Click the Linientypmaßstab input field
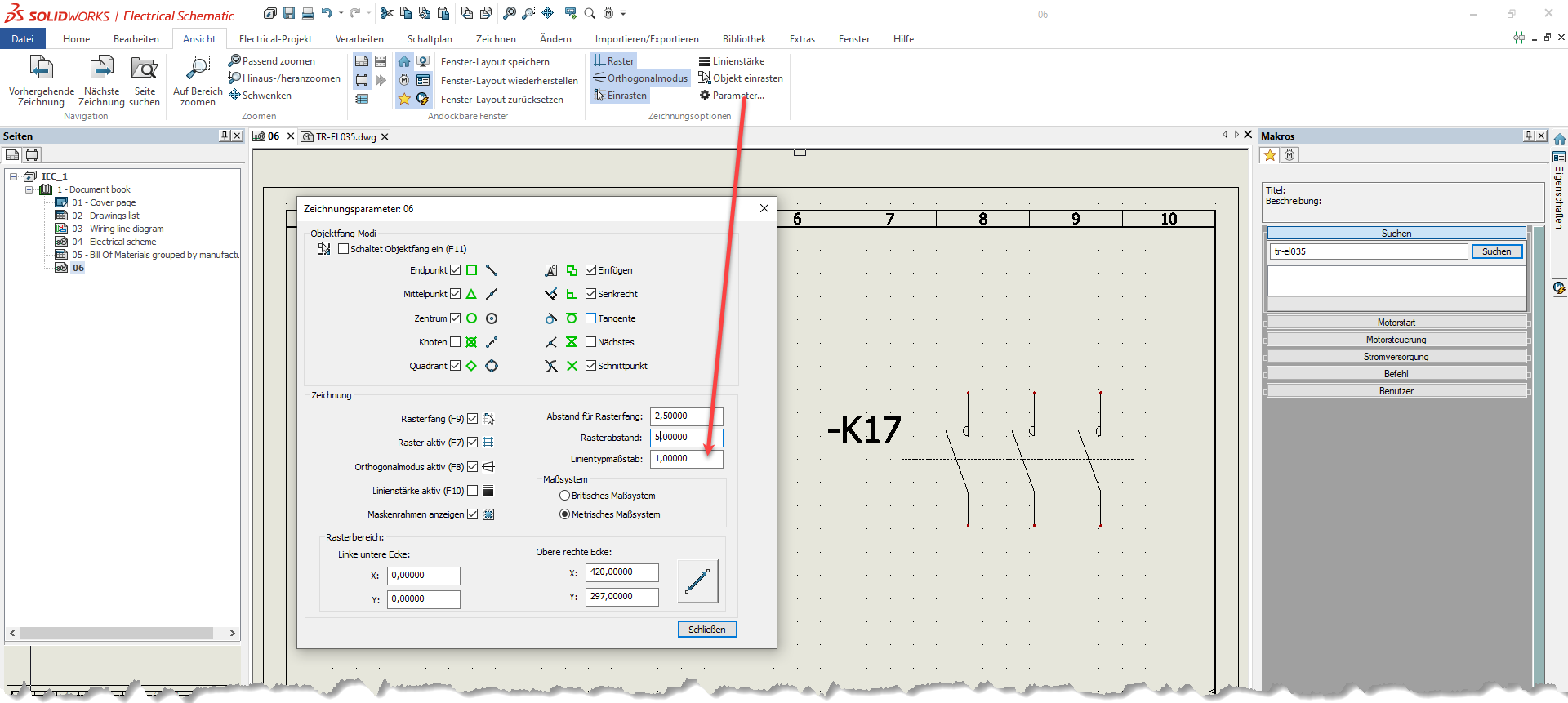This screenshot has height=703, width=1568. tap(685, 459)
